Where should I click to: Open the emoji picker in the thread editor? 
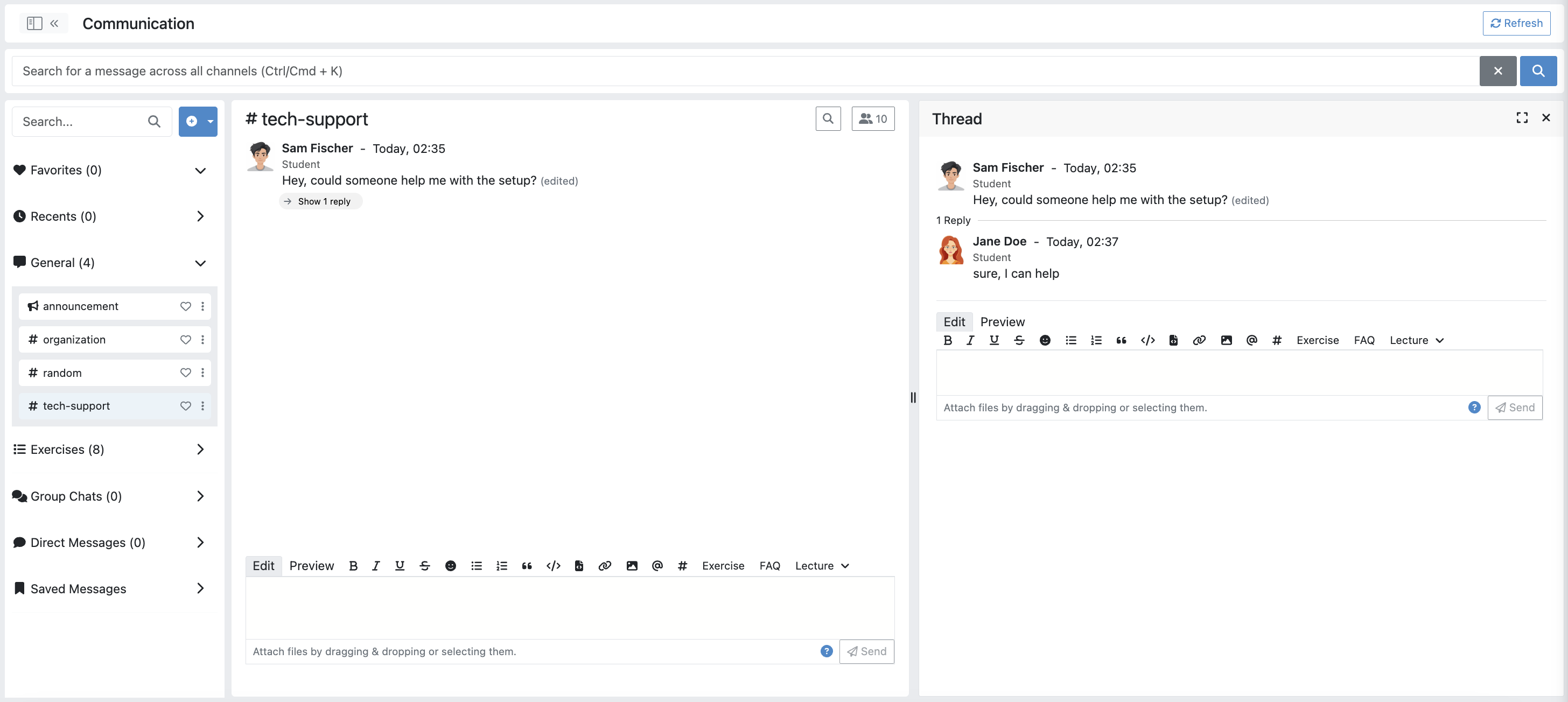tap(1046, 340)
